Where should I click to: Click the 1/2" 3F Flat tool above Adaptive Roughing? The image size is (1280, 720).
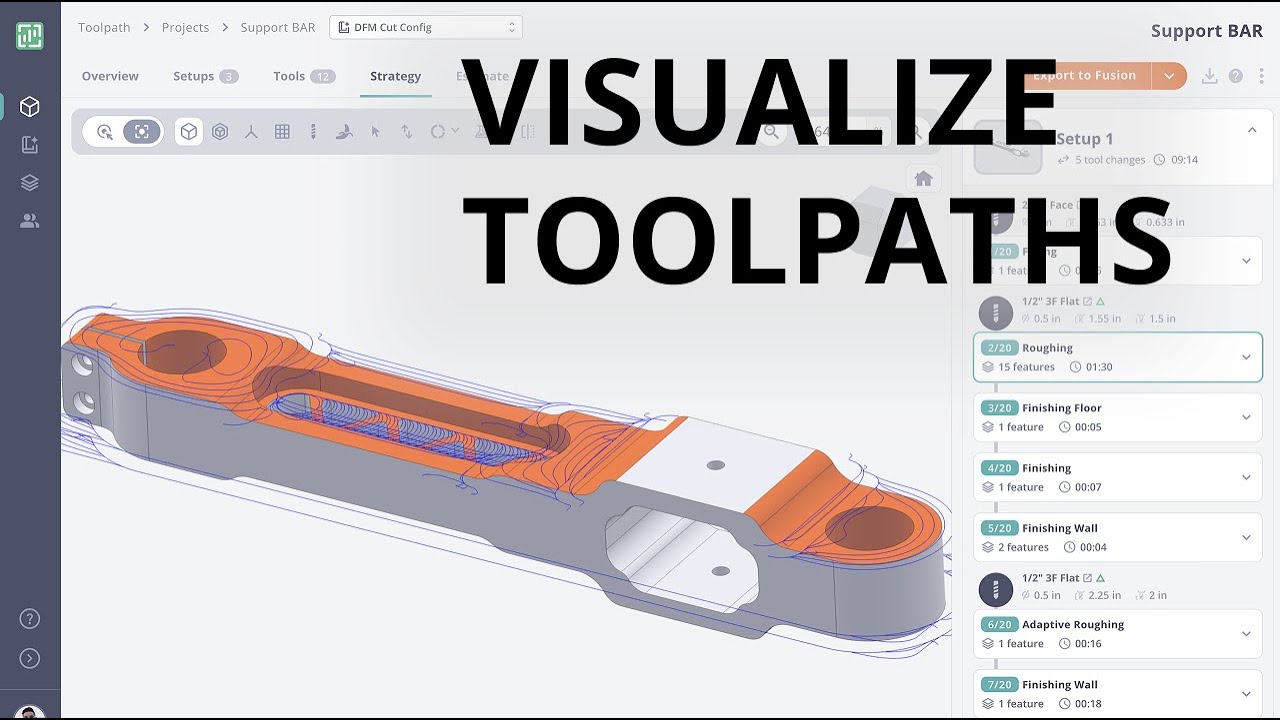coord(1050,578)
